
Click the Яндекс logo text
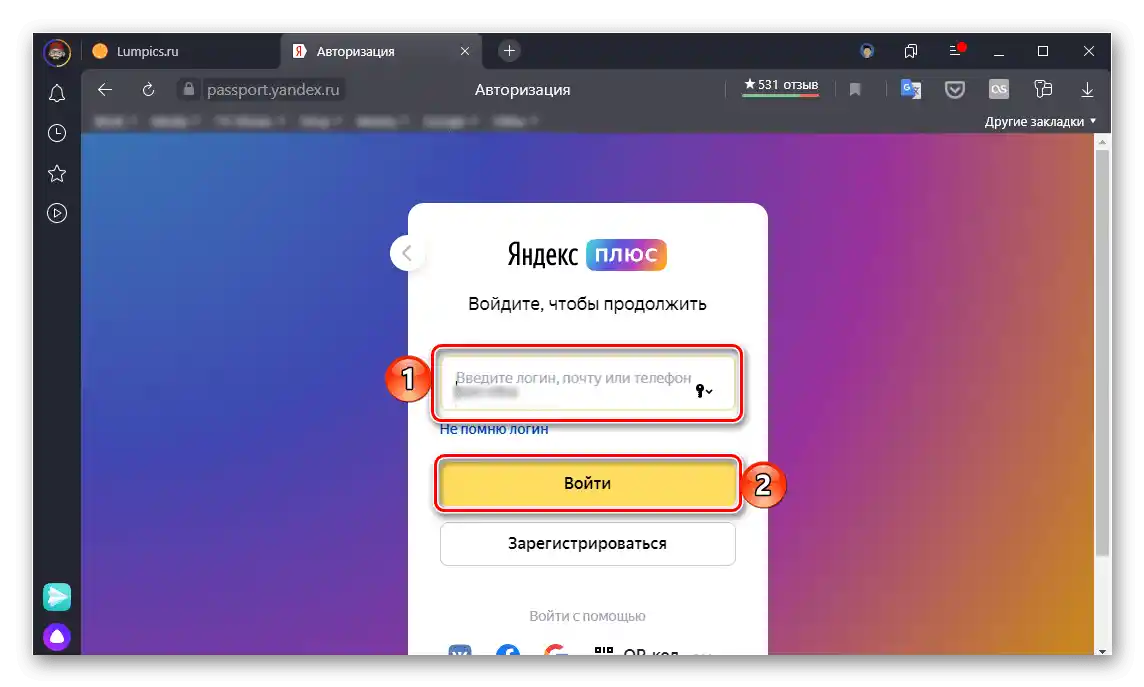[543, 255]
